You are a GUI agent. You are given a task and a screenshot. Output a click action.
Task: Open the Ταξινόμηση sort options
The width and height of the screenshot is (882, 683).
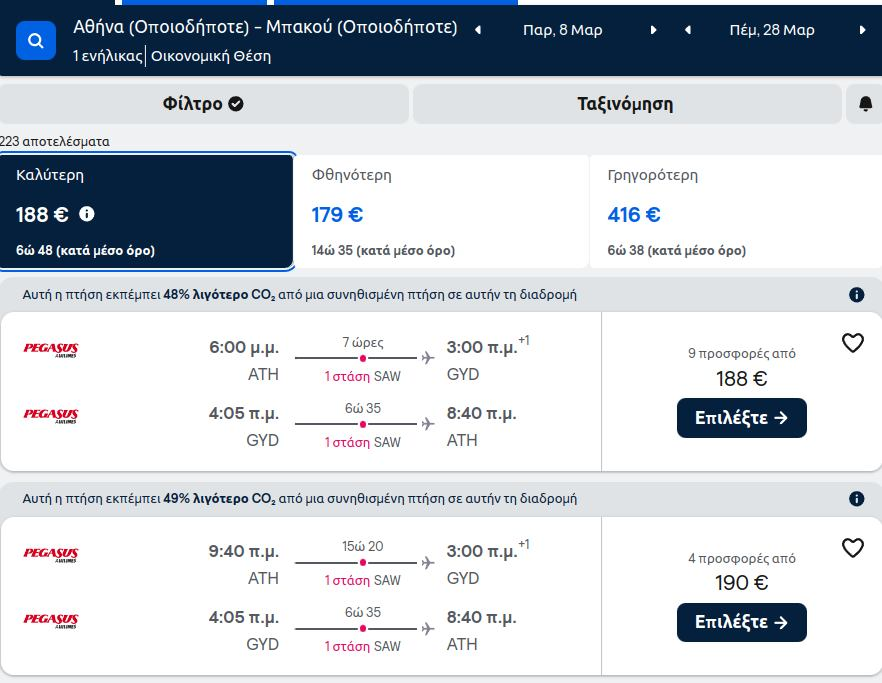point(627,104)
